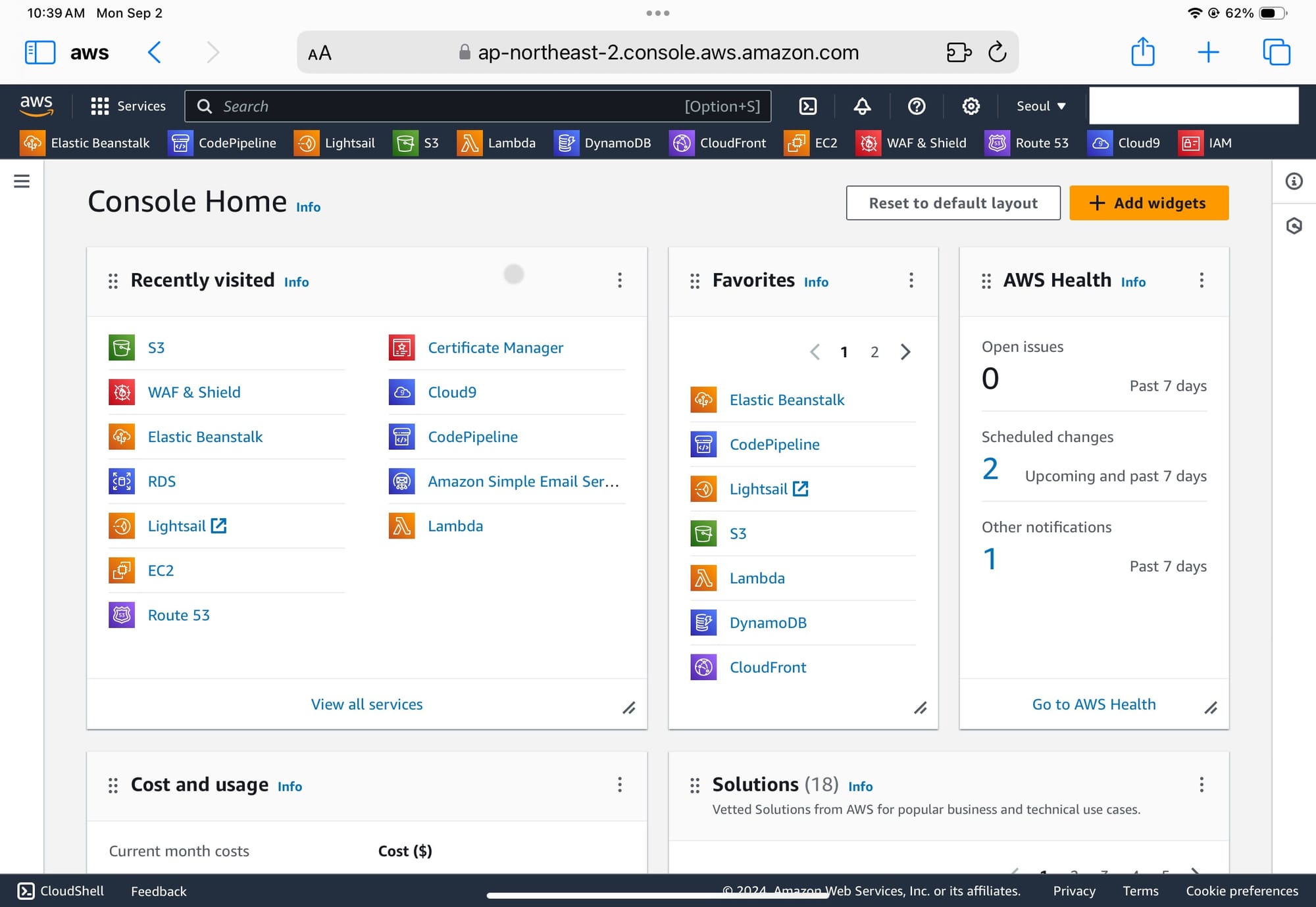
Task: Grab the Favorites widget drag handle
Action: [695, 282]
